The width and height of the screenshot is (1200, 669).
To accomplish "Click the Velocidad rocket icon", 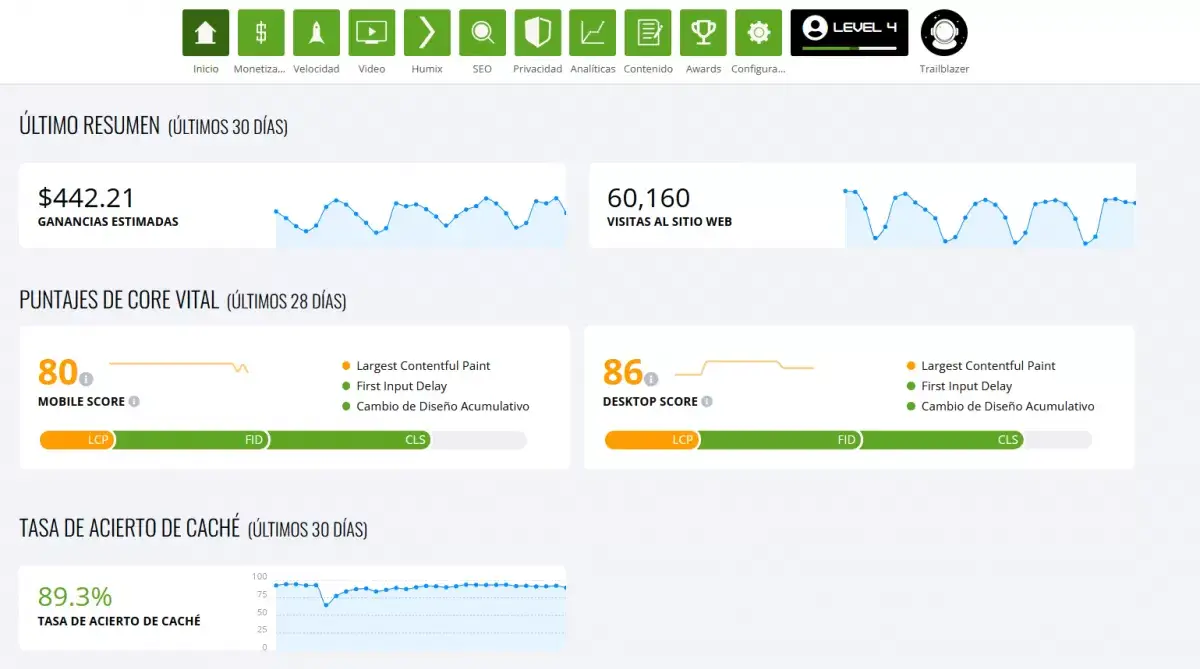I will click(x=316, y=33).
